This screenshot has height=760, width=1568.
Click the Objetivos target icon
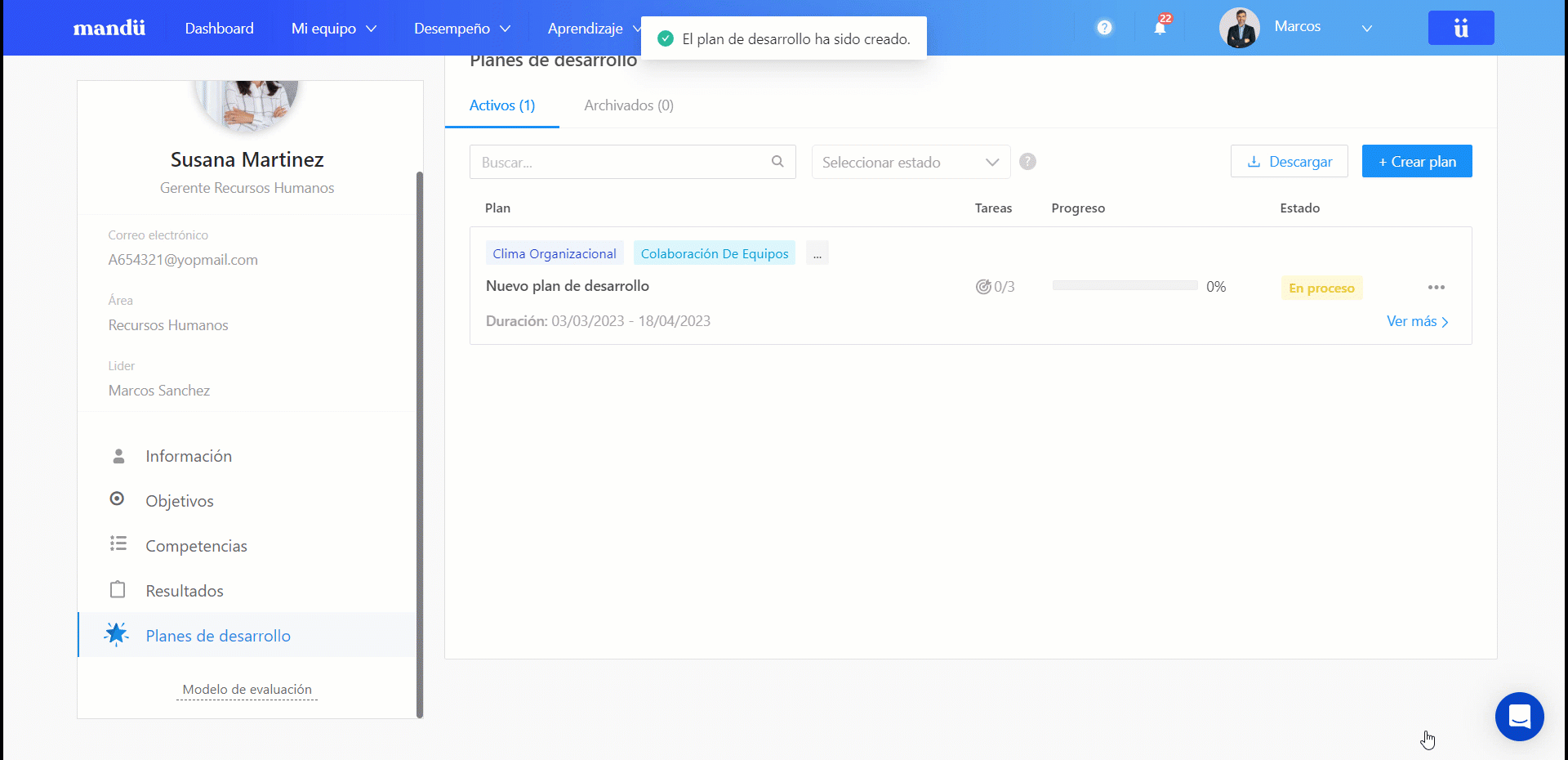click(118, 498)
